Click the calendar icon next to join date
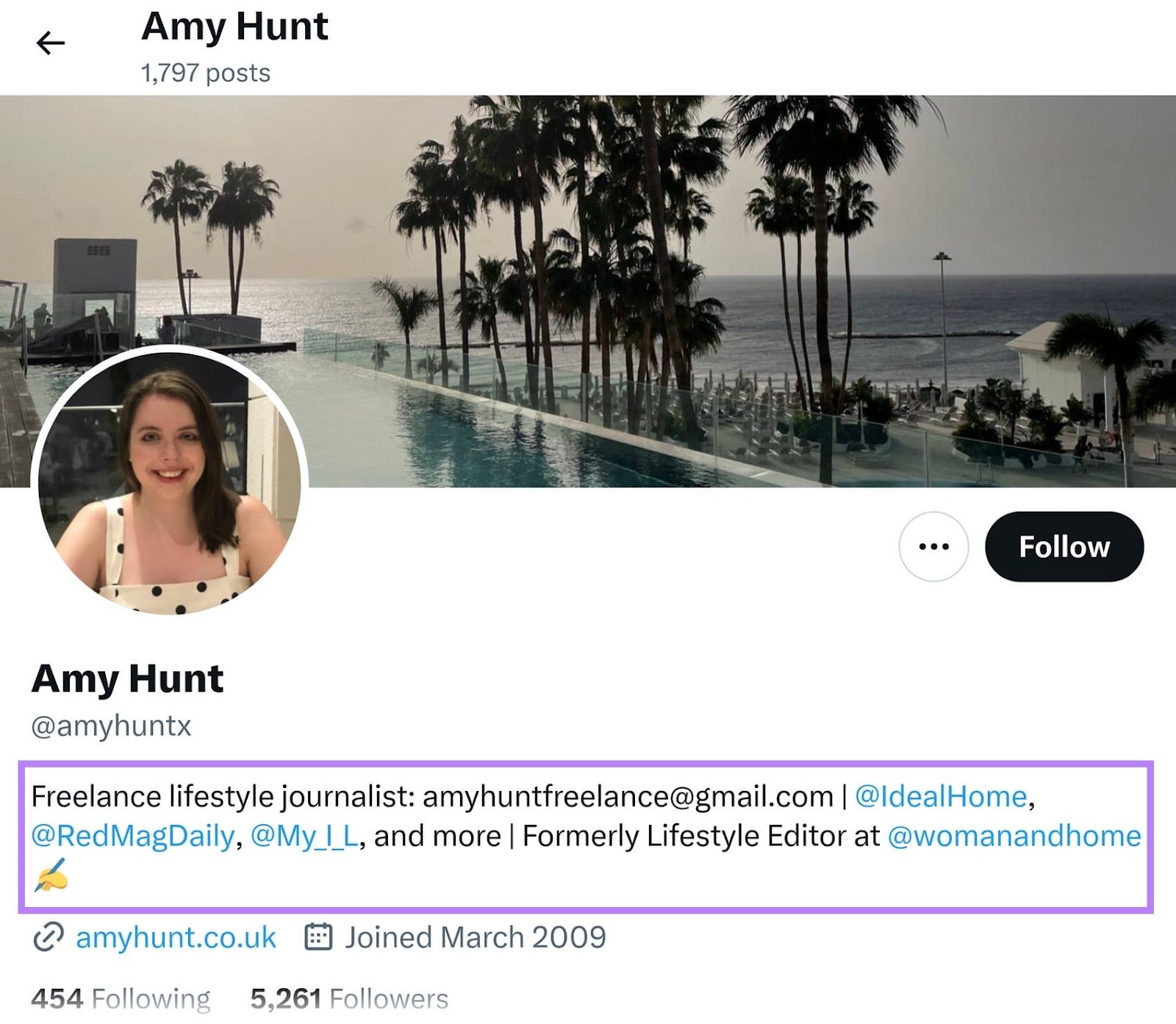The height and width of the screenshot is (1024, 1176). [319, 937]
